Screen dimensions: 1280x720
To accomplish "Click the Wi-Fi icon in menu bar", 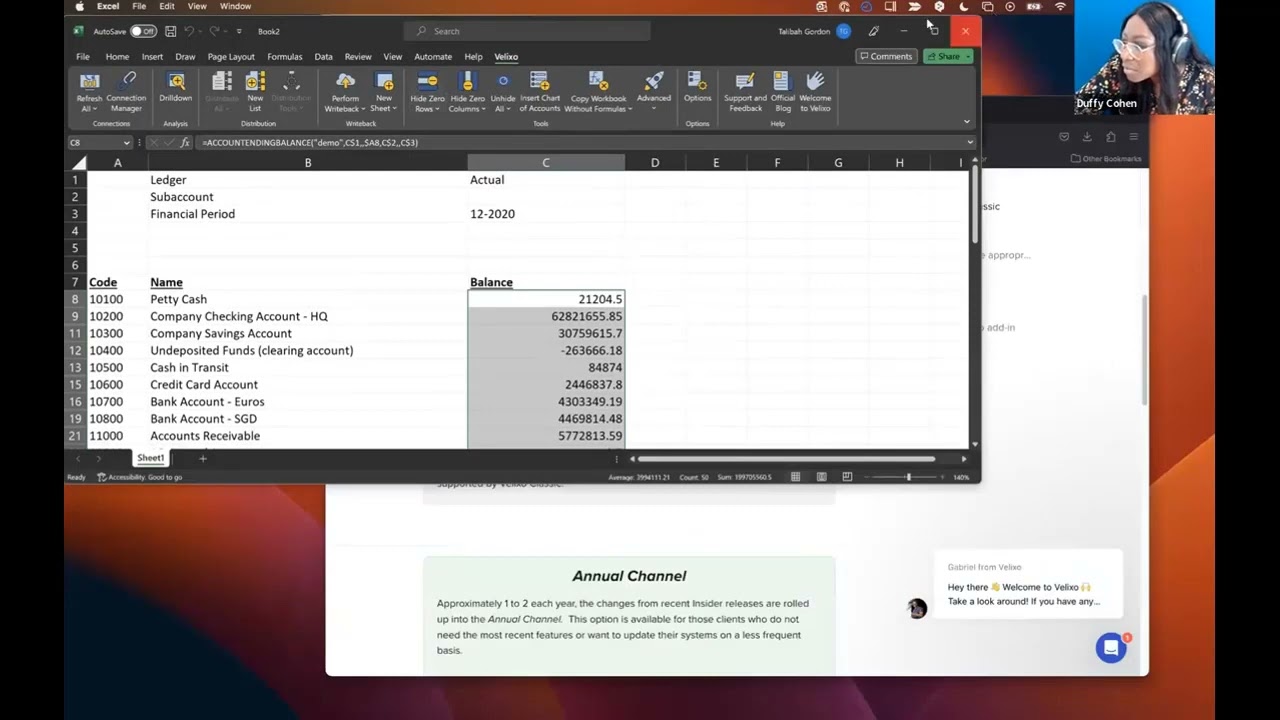I will [1061, 6].
